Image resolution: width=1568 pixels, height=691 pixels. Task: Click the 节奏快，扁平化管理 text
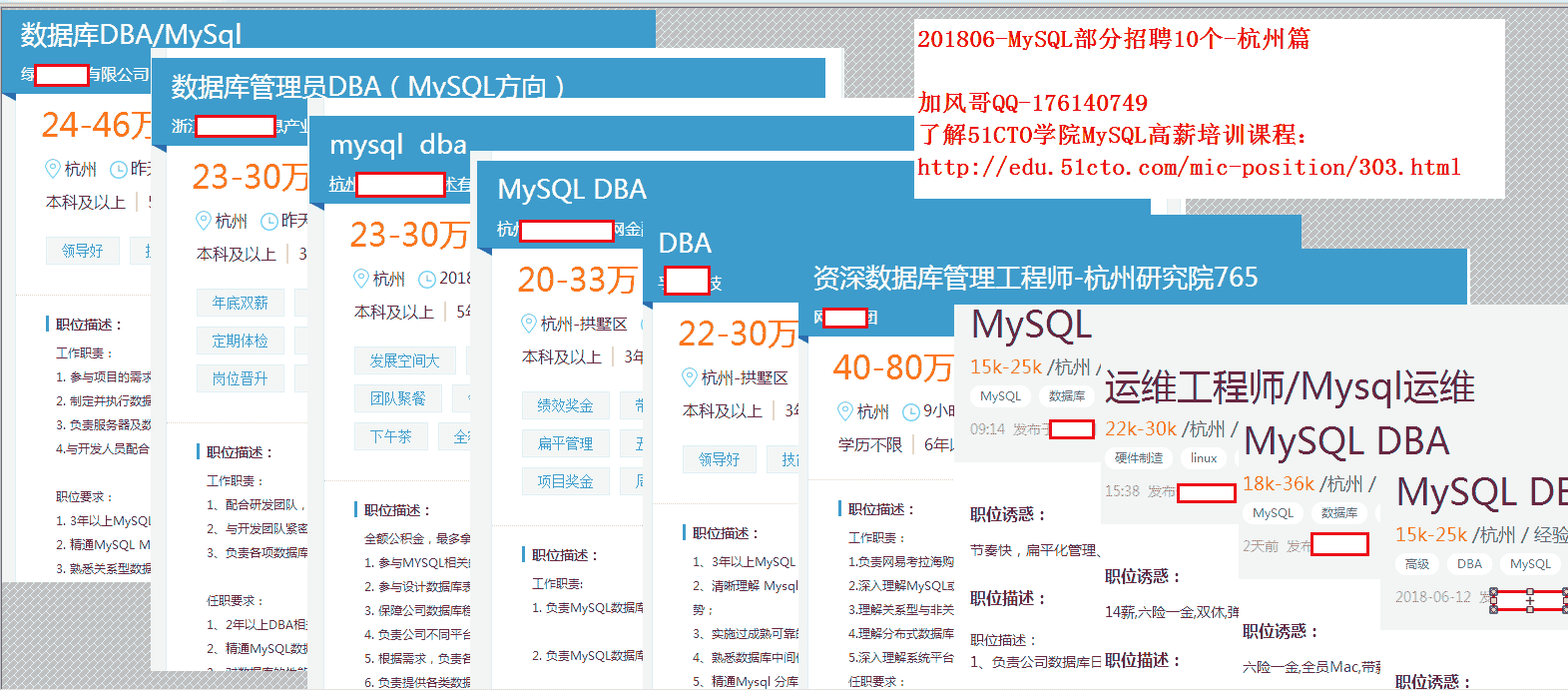1035,550
